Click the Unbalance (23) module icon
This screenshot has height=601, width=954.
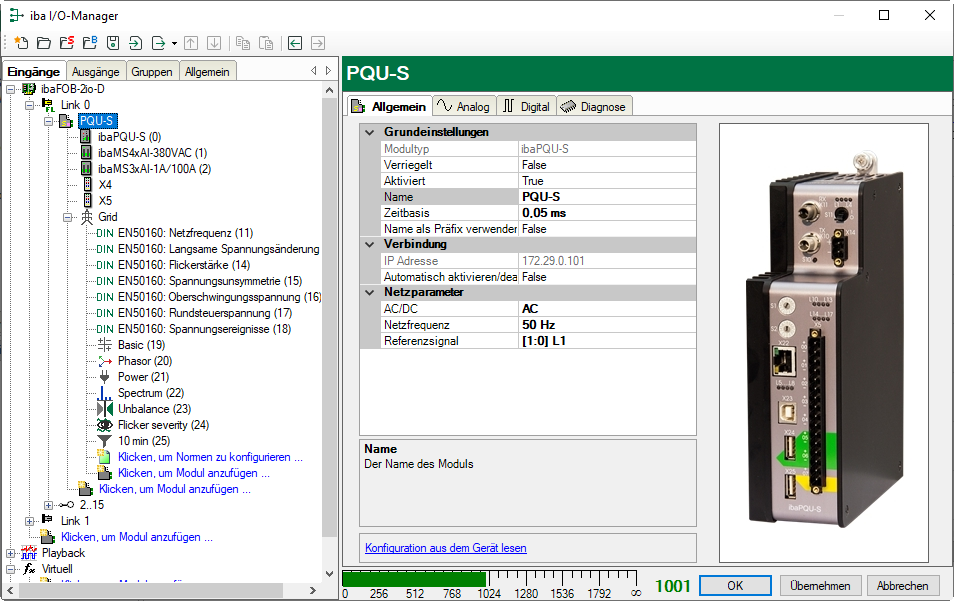tap(105, 409)
